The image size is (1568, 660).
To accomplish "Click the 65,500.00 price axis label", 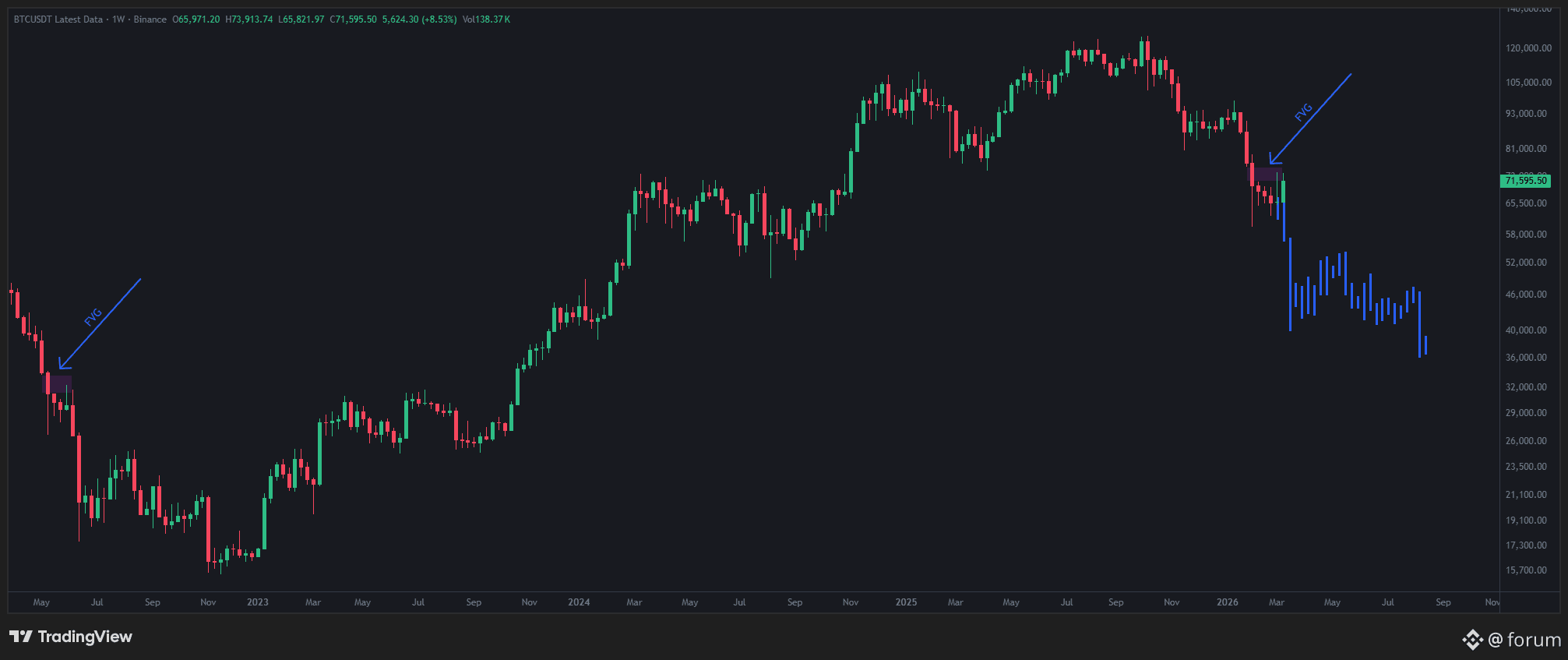I will pos(1526,203).
